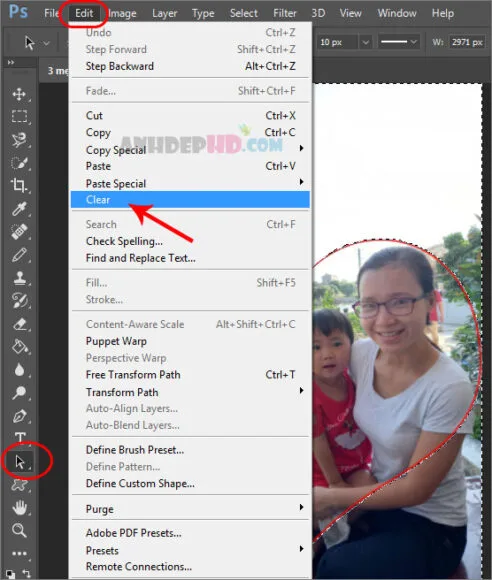Click the width W input field
Viewport: 492px width, 580px height.
point(467,42)
